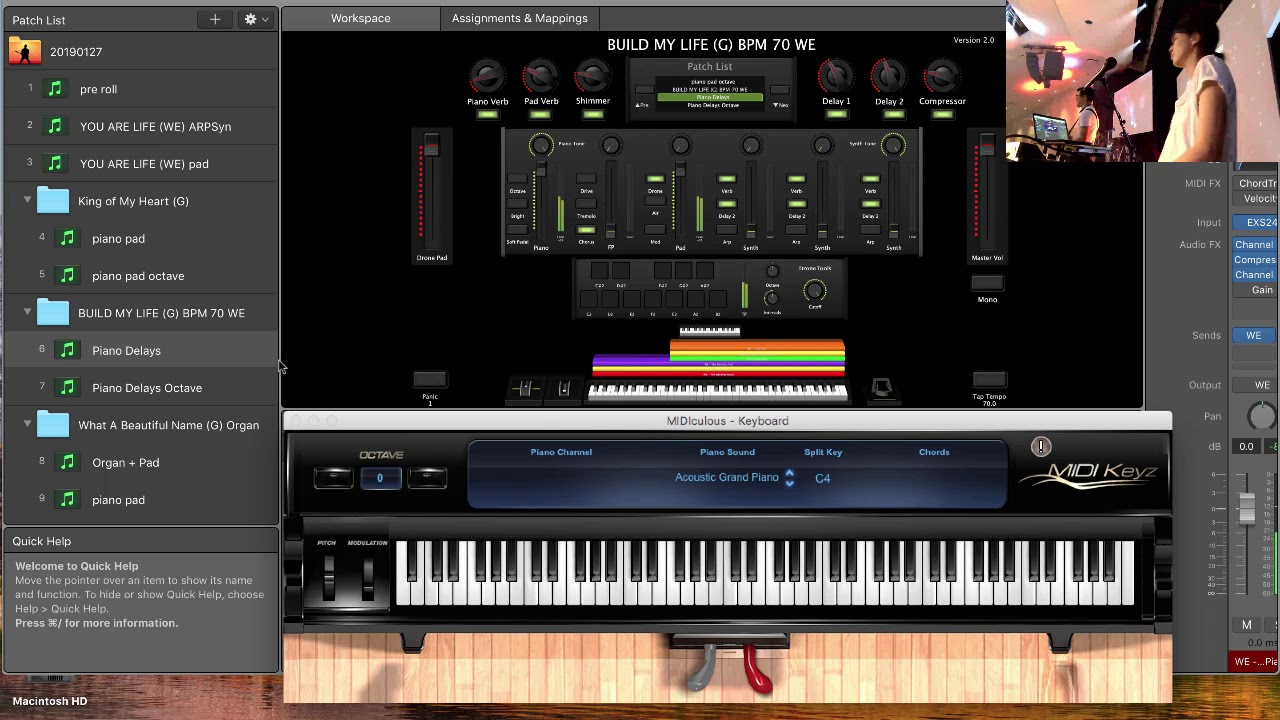
Task: Mute the channel strip with M
Action: (1247, 625)
